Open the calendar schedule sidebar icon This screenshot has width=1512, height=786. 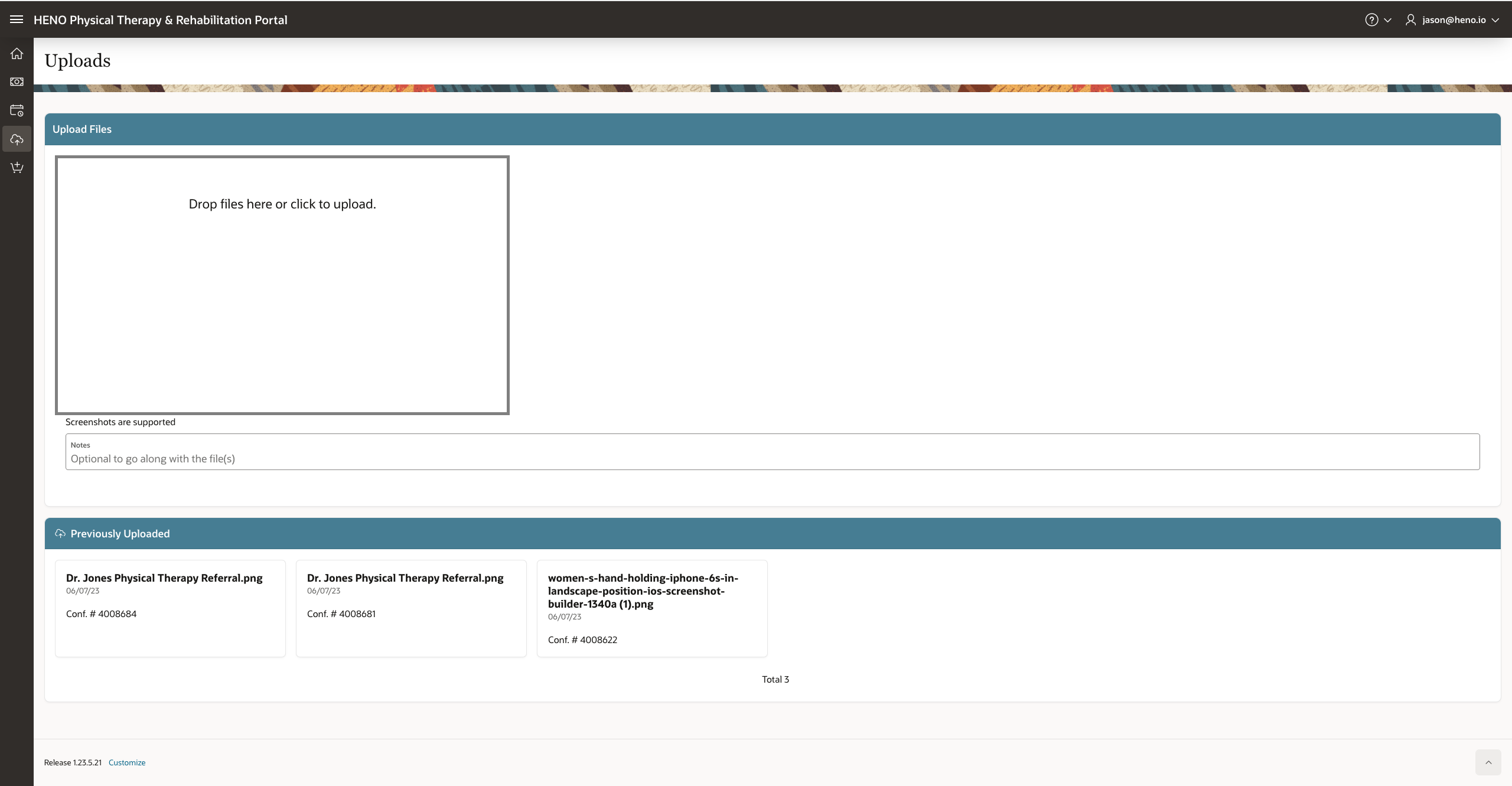[x=17, y=110]
